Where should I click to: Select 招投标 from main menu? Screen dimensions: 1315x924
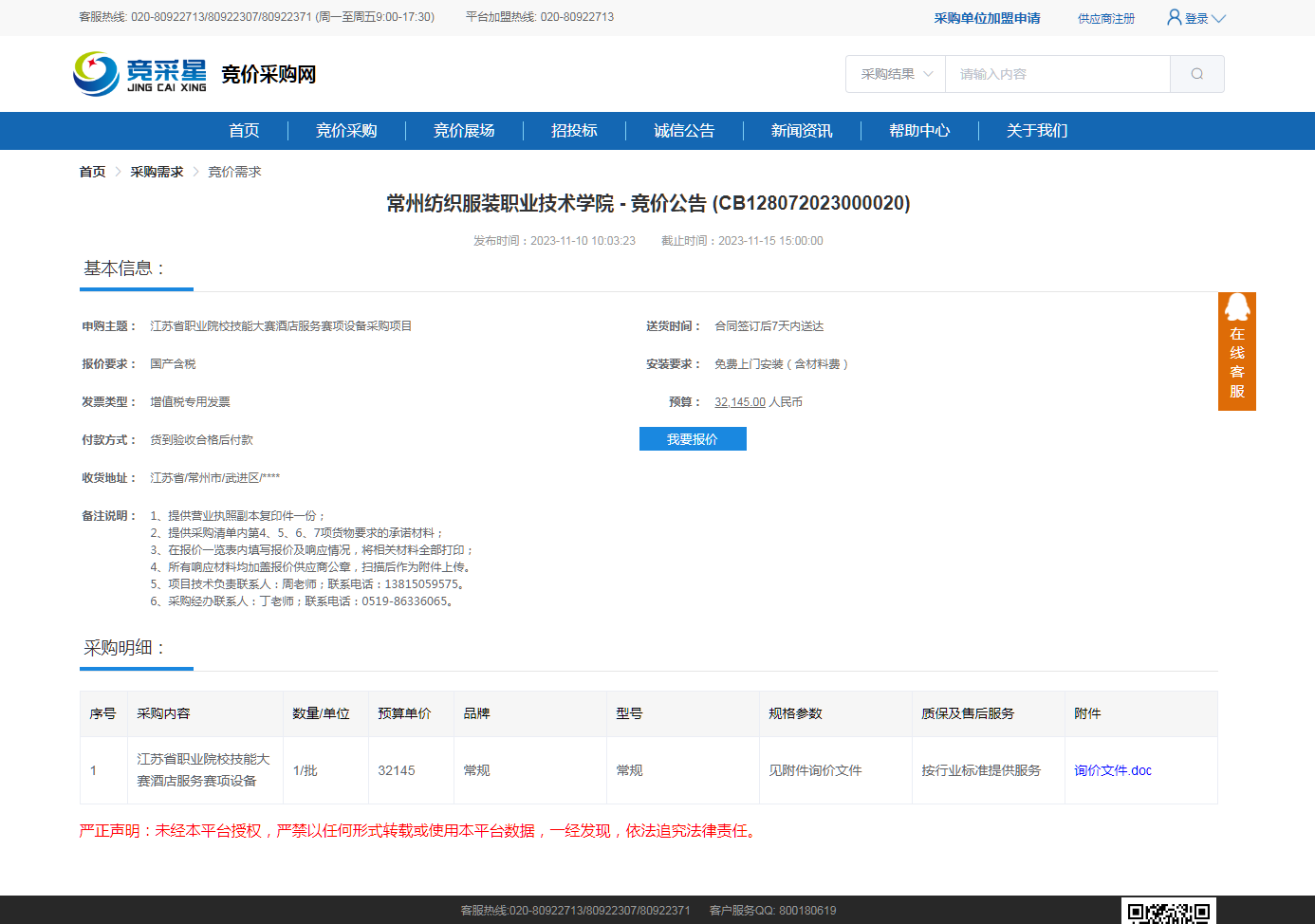pos(574,131)
